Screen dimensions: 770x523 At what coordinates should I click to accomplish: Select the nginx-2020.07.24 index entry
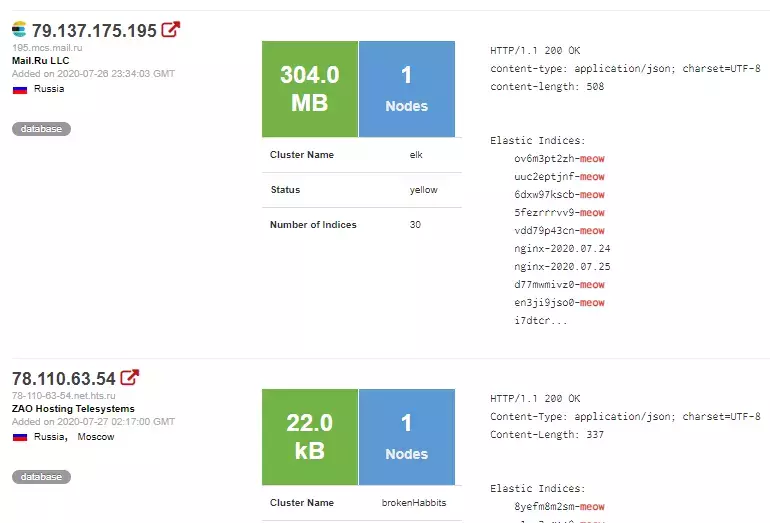point(562,248)
